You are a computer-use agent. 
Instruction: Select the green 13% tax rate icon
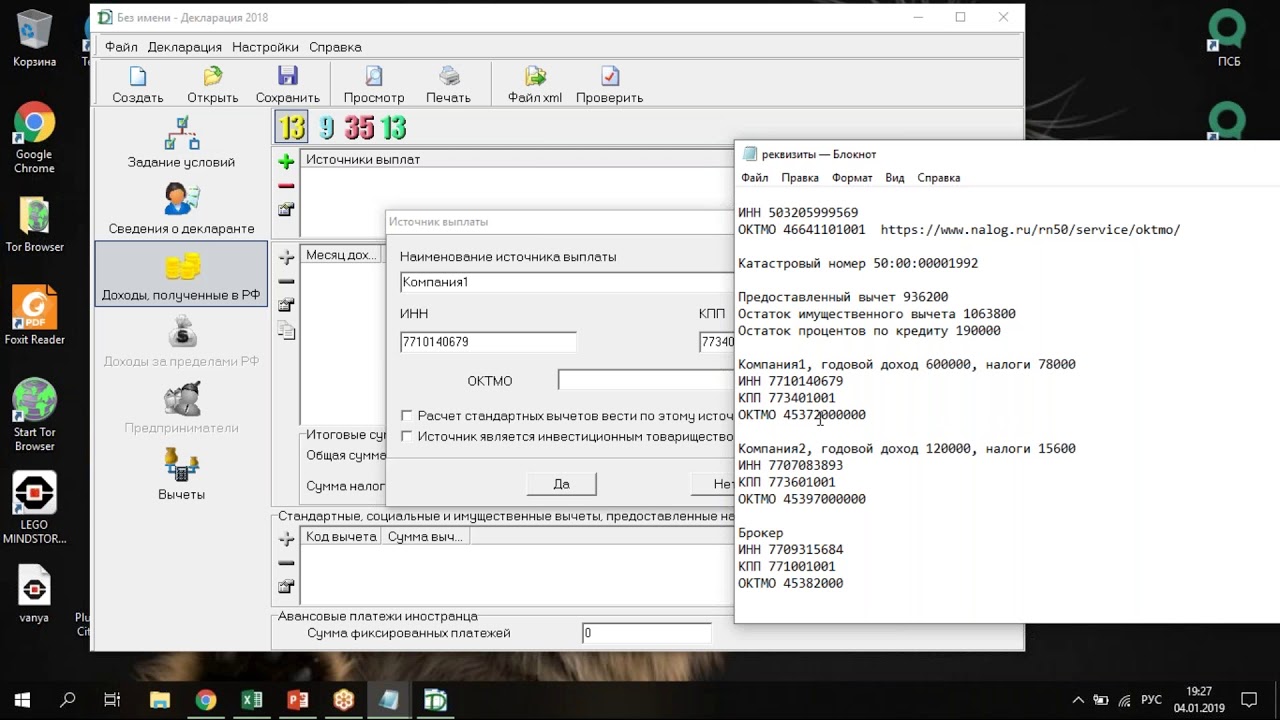393,128
